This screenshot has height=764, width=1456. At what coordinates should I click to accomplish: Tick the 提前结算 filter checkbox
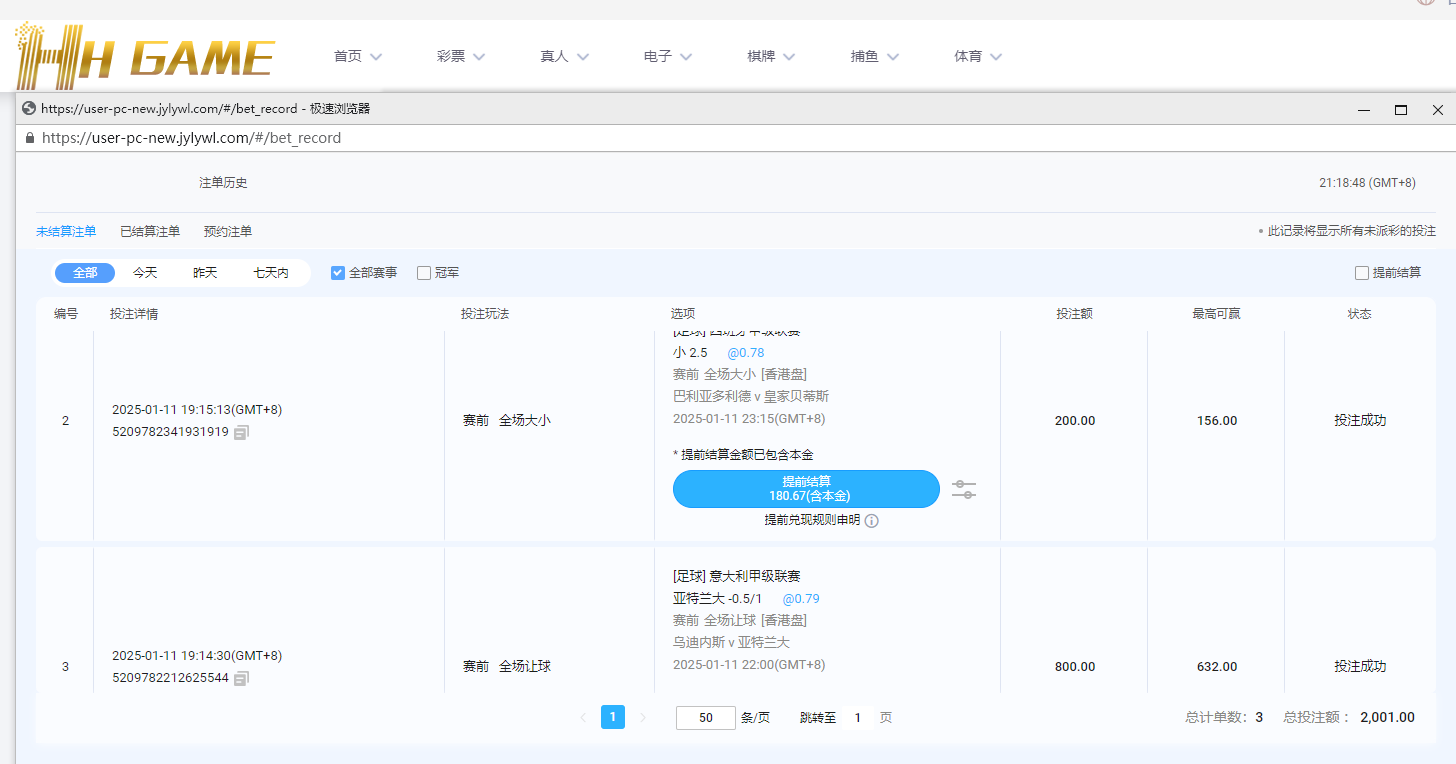click(x=1361, y=273)
